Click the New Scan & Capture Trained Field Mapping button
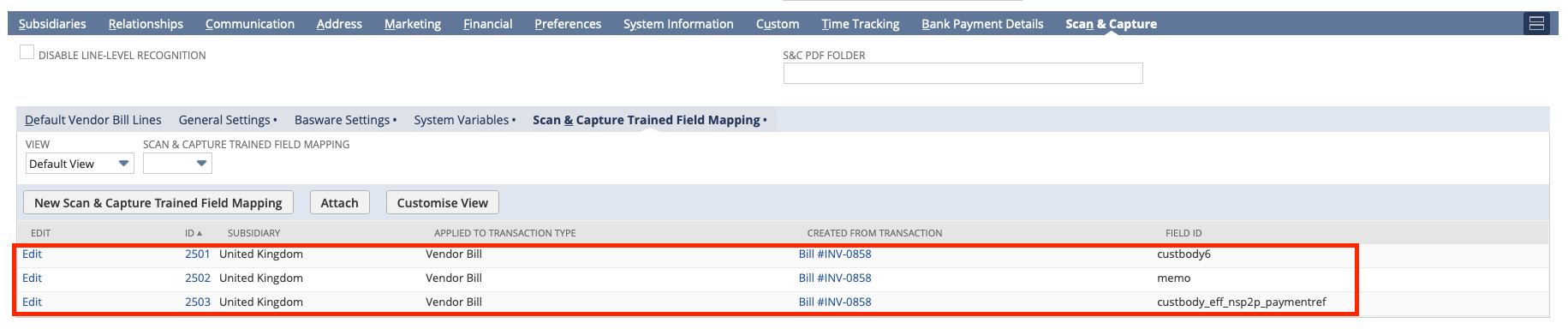This screenshot has width=1568, height=329. pyautogui.click(x=158, y=203)
